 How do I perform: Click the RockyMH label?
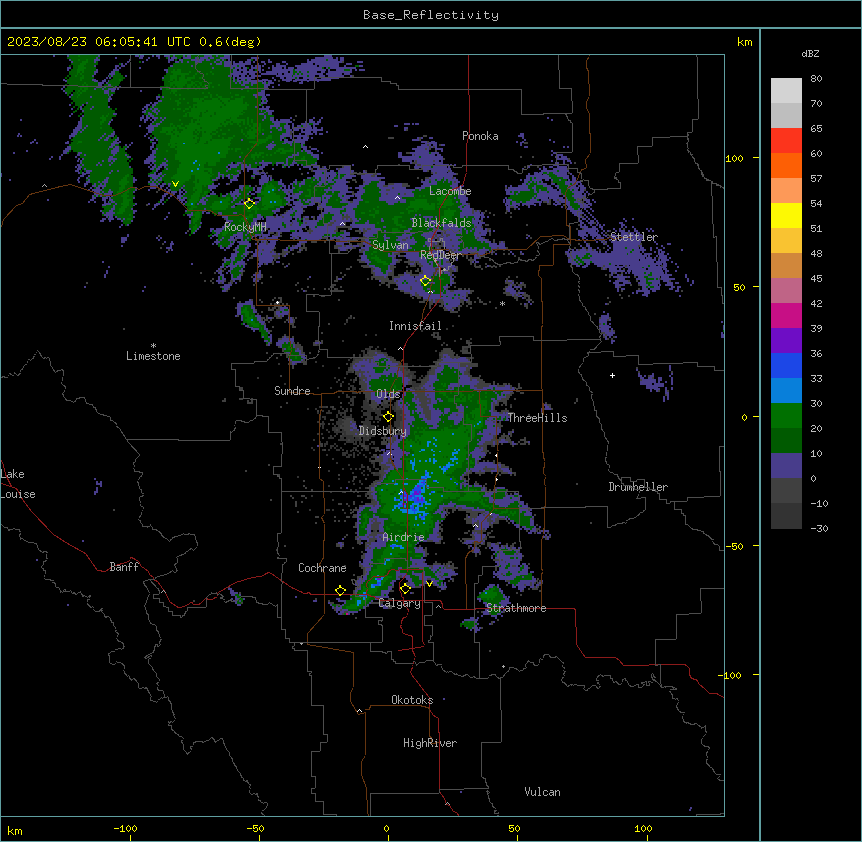click(x=245, y=227)
